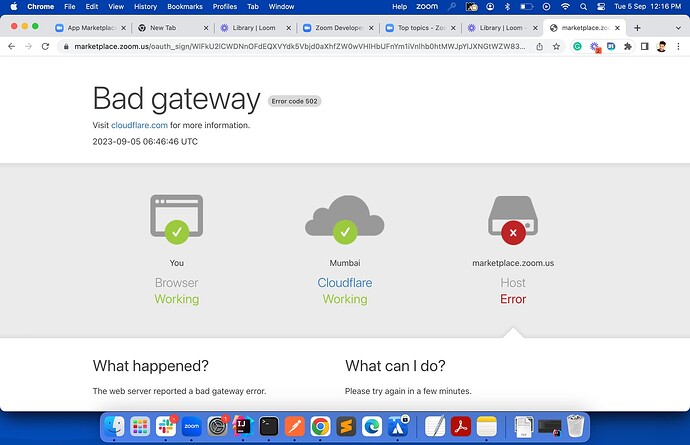The image size is (690, 445).
Task: Click the Bluetooth menu bar icon
Action: point(507,7)
